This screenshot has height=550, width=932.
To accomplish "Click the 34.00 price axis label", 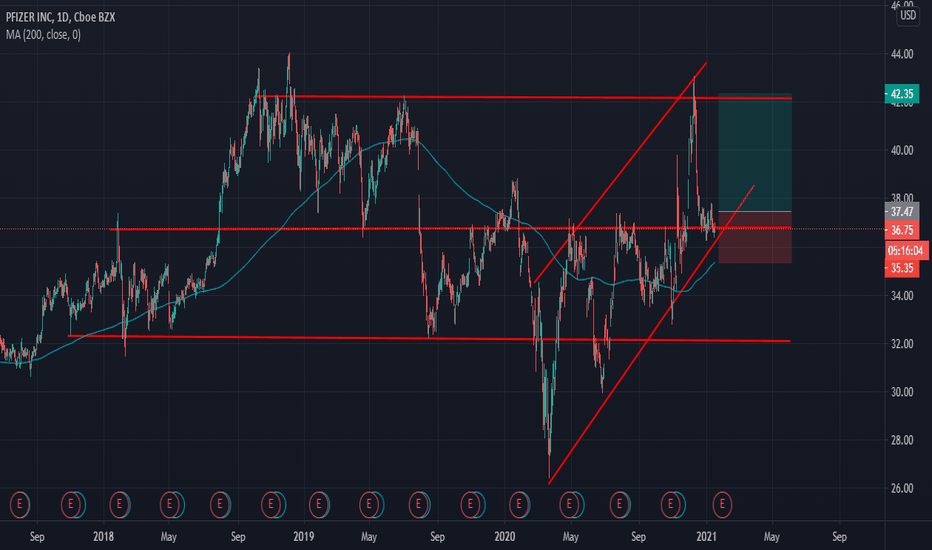I will tap(902, 296).
